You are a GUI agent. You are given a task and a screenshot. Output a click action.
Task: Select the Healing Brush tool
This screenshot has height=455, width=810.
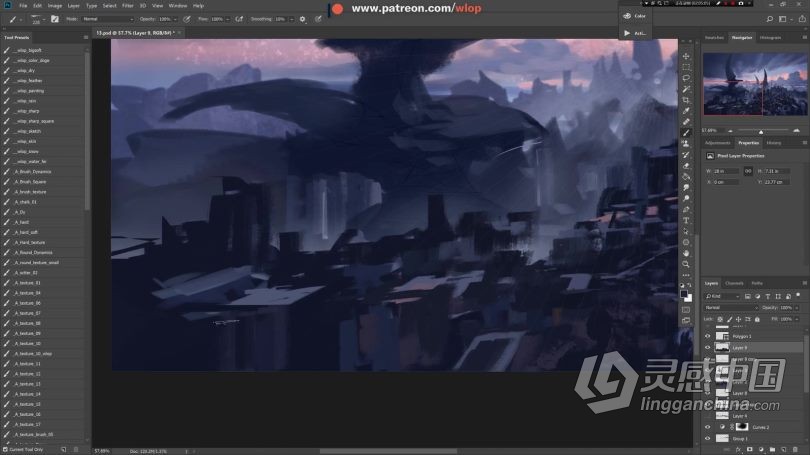(x=686, y=122)
